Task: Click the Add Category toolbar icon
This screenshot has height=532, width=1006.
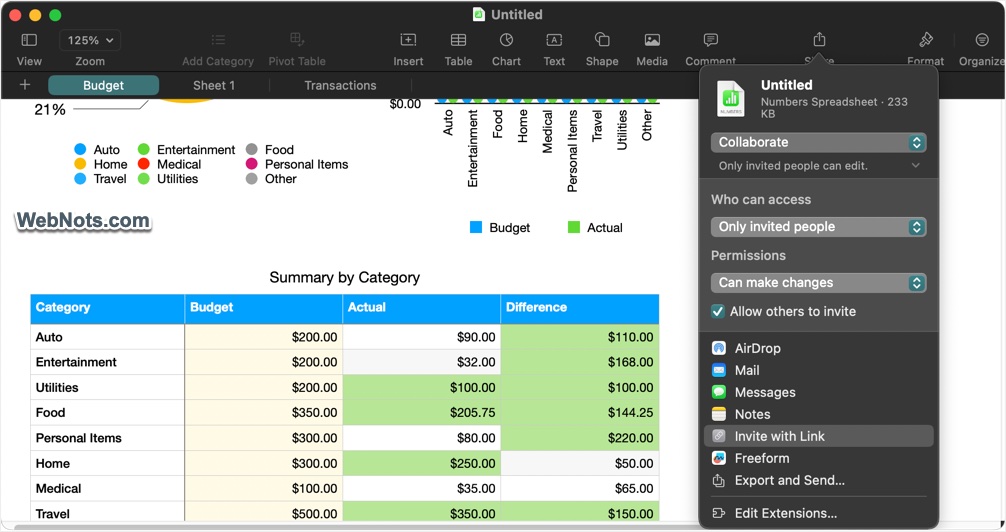Action: [x=218, y=40]
